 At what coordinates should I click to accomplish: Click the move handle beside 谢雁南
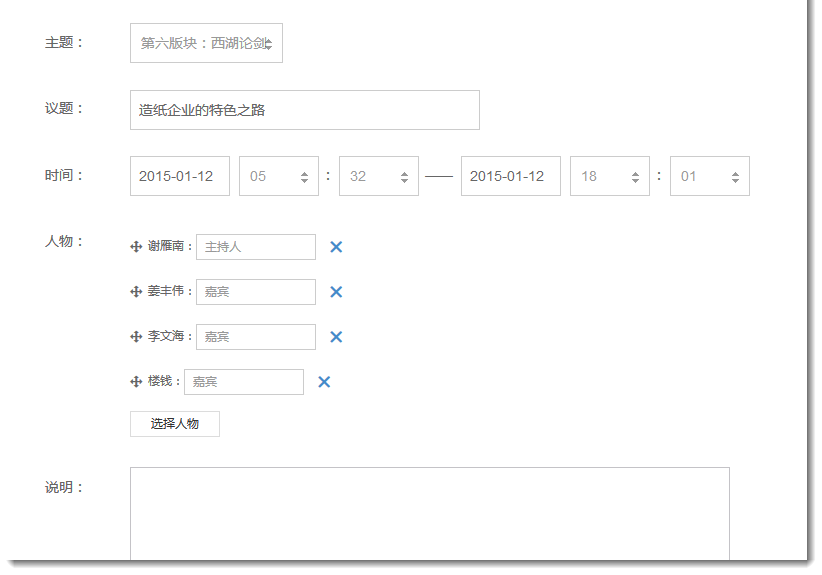(136, 247)
